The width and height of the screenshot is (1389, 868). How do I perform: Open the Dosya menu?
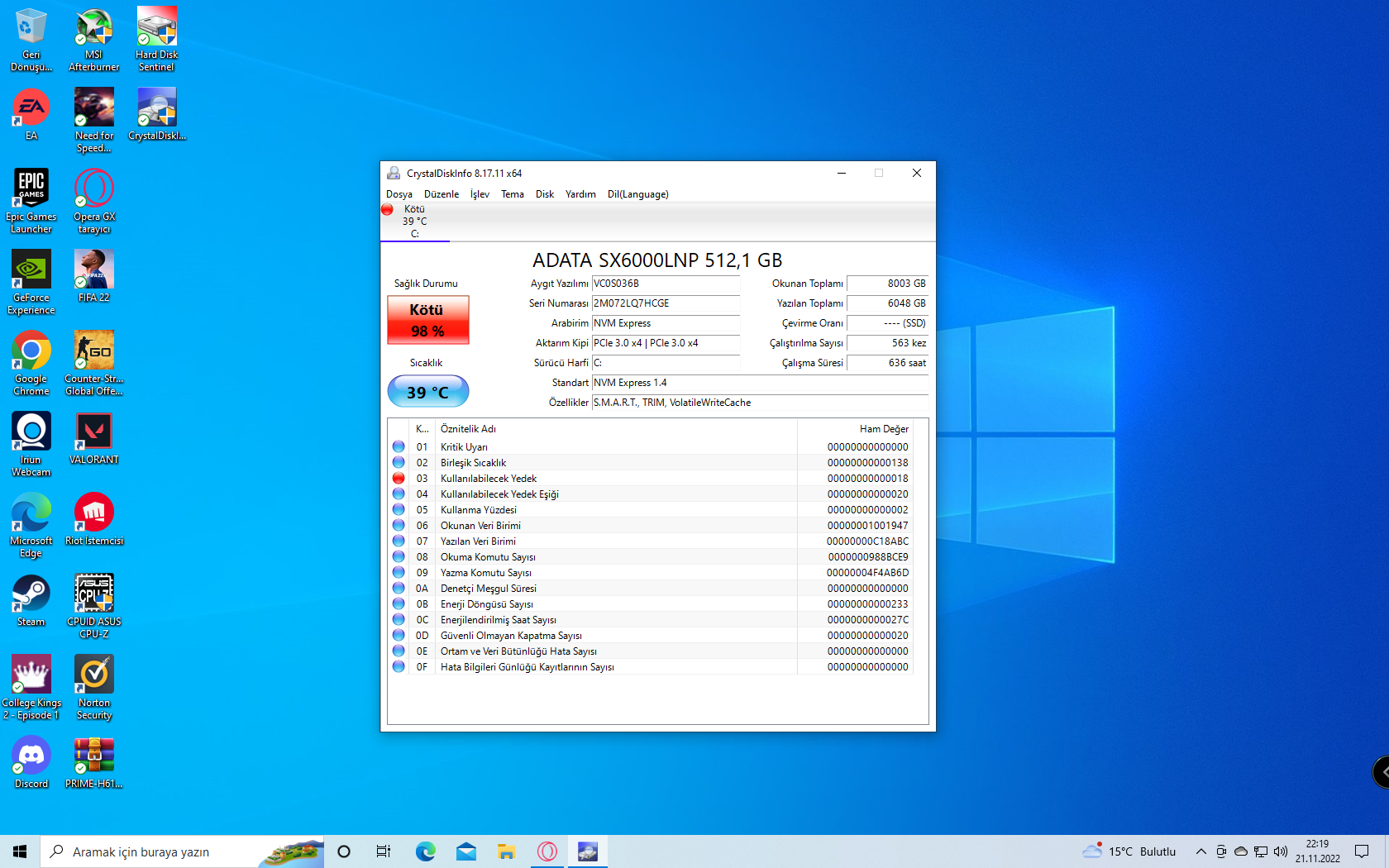coord(399,194)
